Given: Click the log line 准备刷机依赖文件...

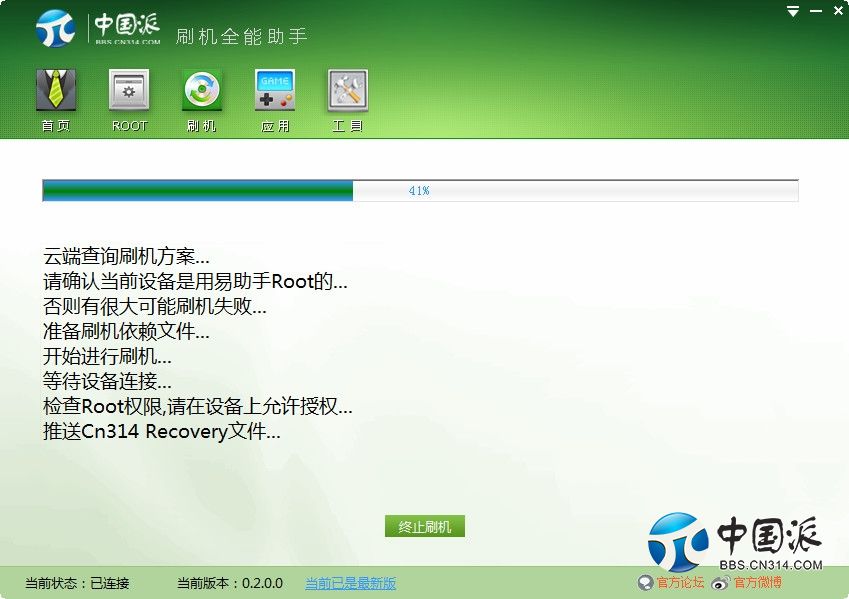Looking at the screenshot, I should [126, 331].
